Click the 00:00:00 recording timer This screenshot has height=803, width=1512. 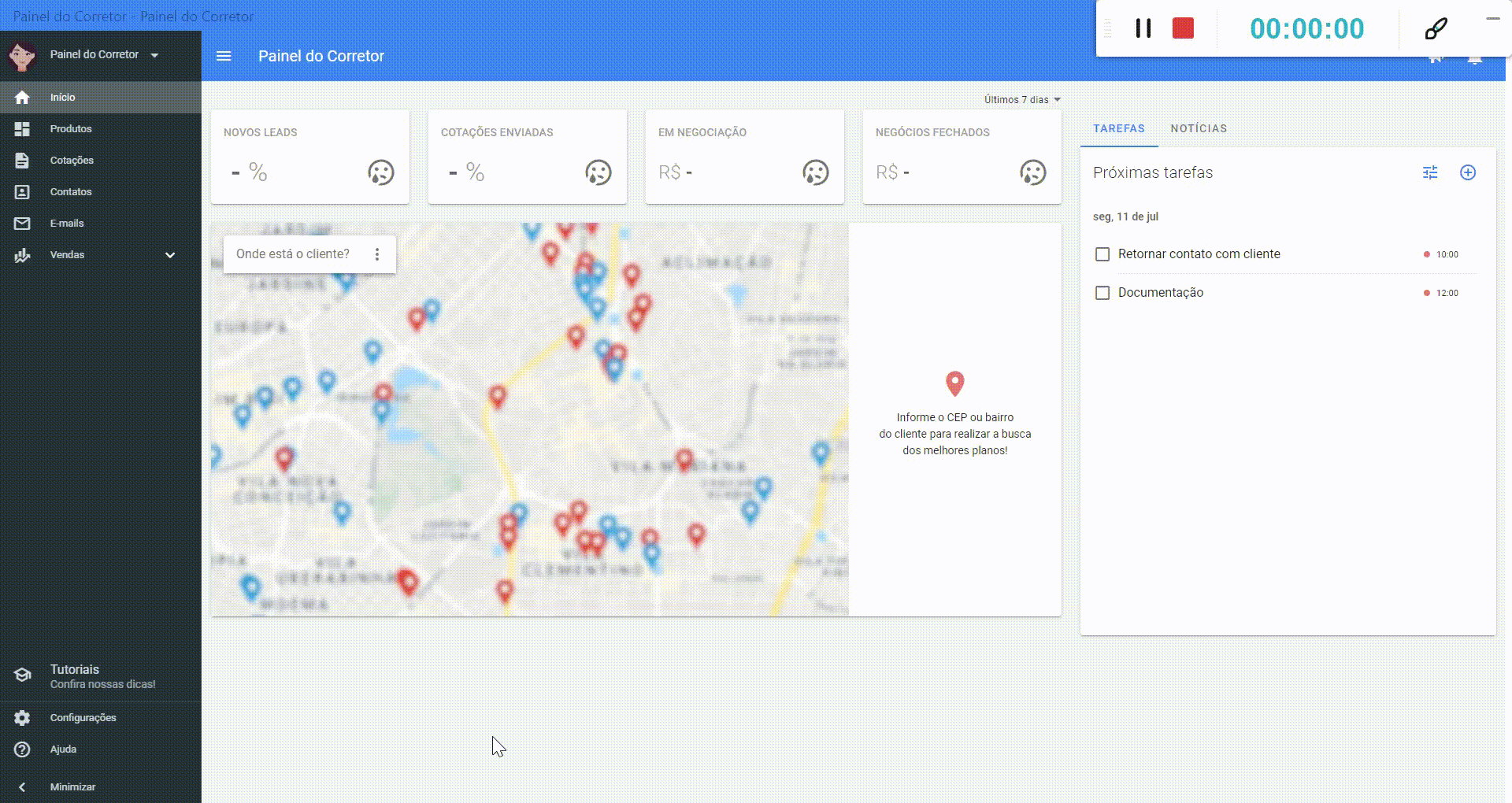tap(1307, 28)
